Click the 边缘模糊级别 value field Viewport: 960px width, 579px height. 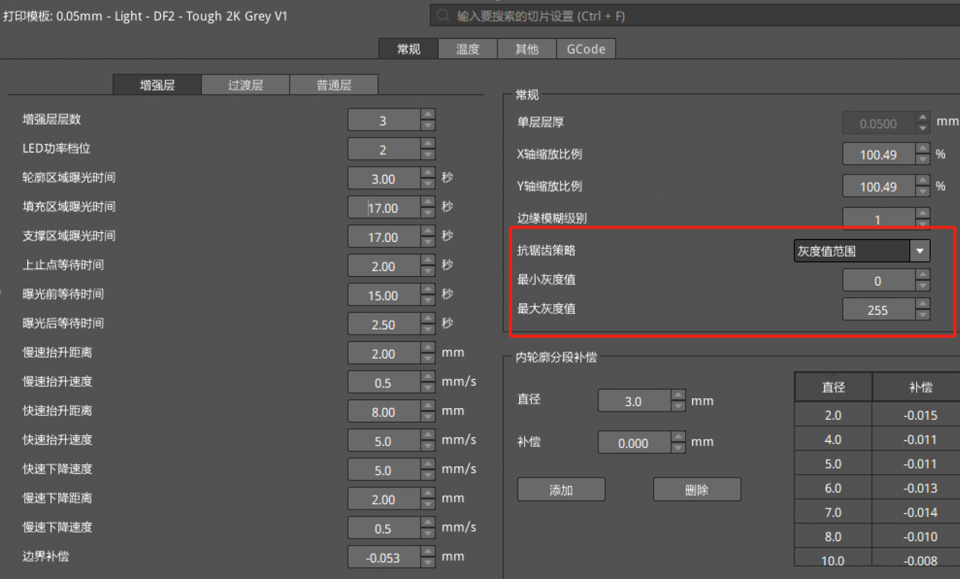879,218
